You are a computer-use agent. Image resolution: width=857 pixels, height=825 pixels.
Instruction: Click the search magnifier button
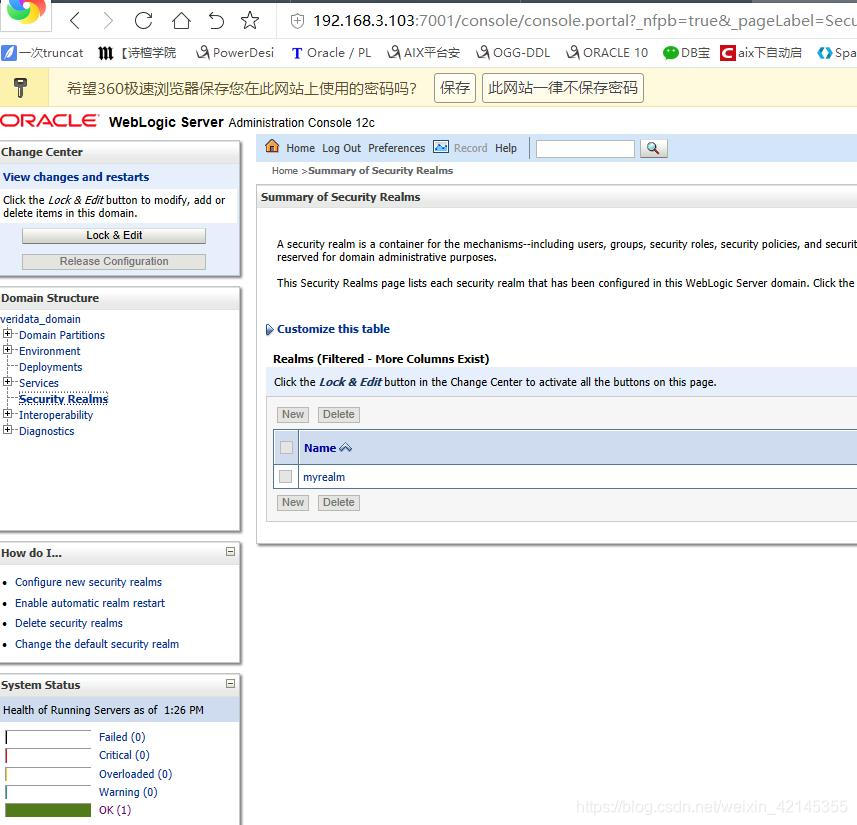pos(653,148)
